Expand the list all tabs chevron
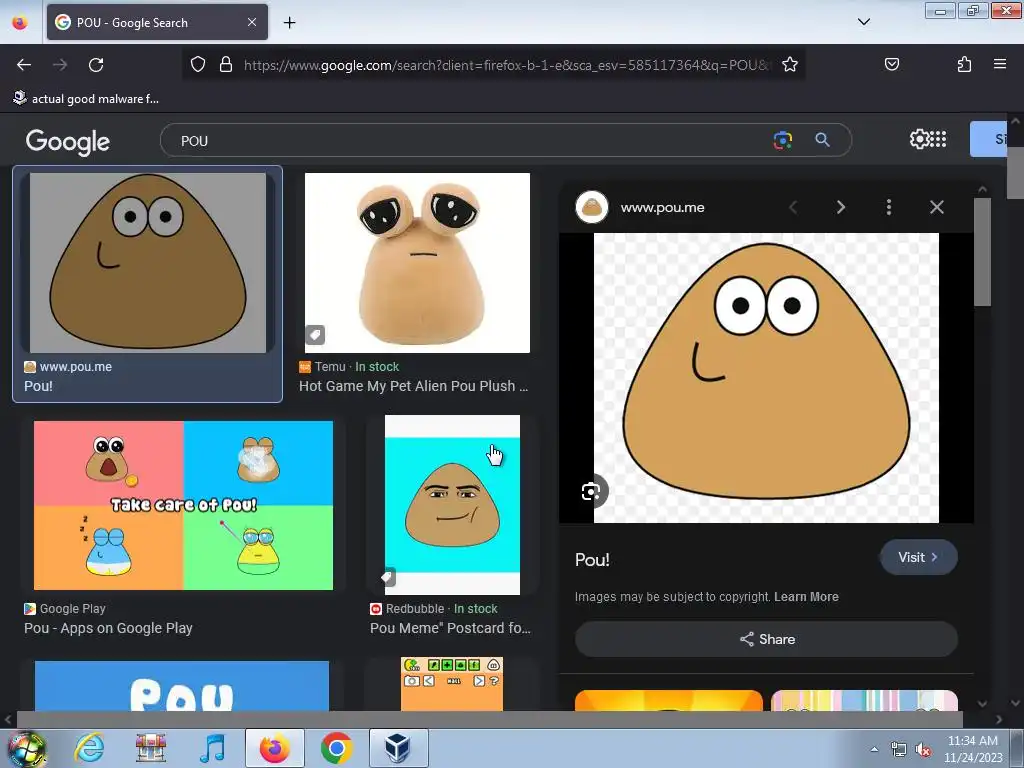Viewport: 1024px width, 768px height. point(863,22)
